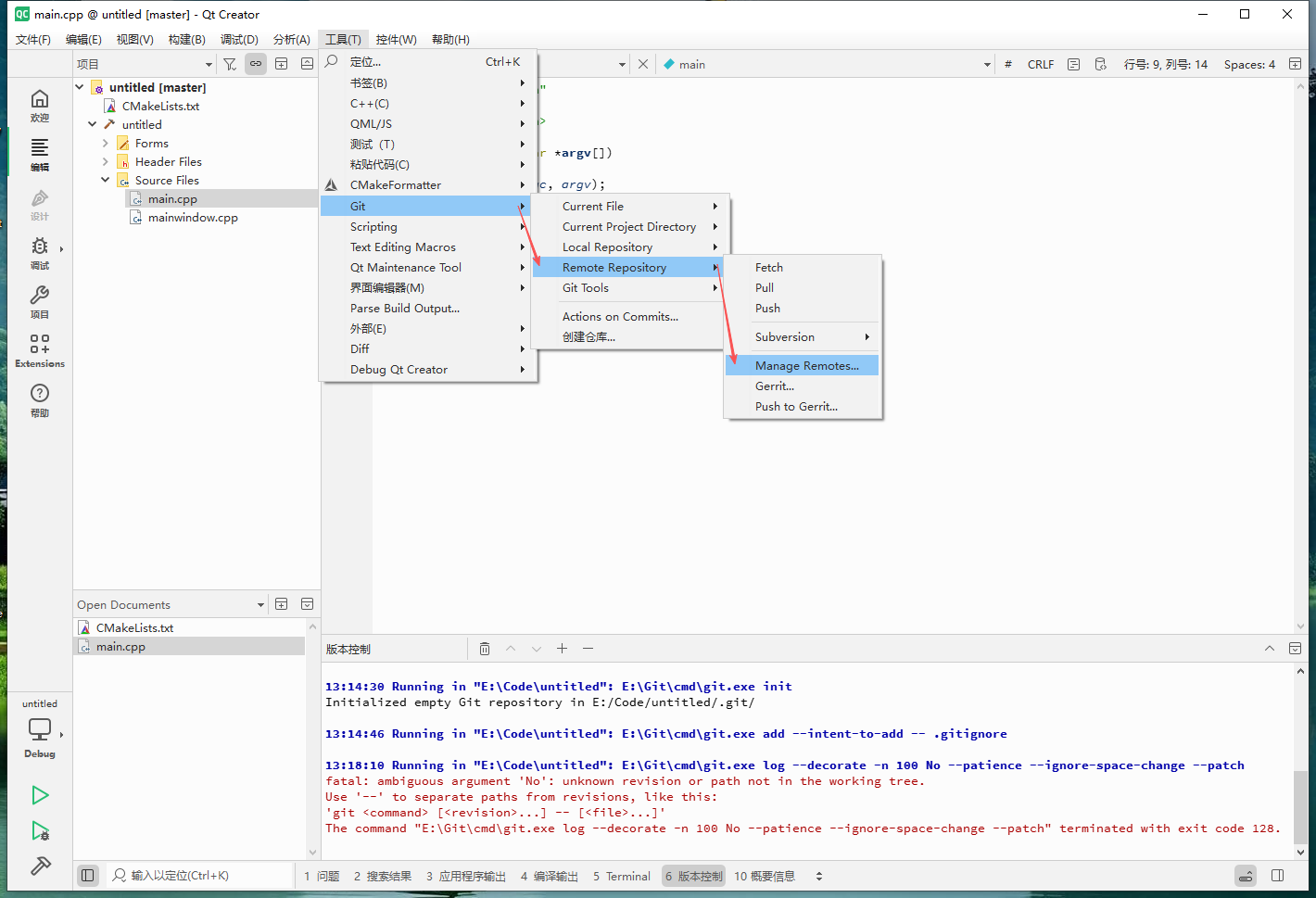Screen dimensions: 1316x898
Task: Split the editor view icon
Action: (1295, 64)
